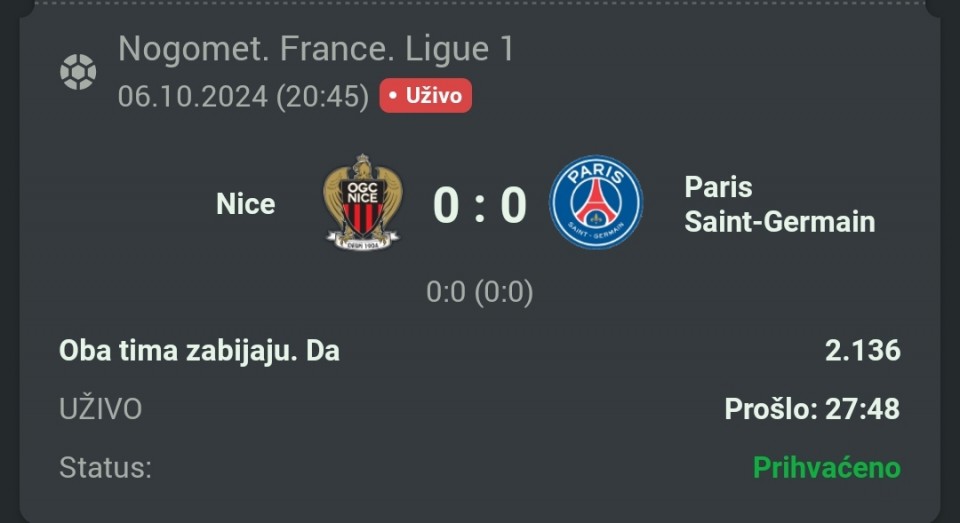Click the colon between the two scores

[x=480, y=207]
